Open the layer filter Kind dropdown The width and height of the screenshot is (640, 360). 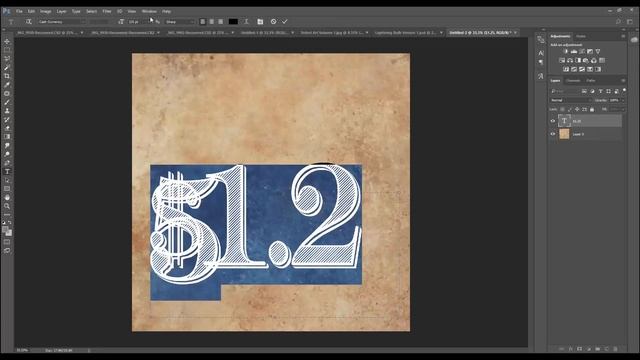pyautogui.click(x=564, y=91)
